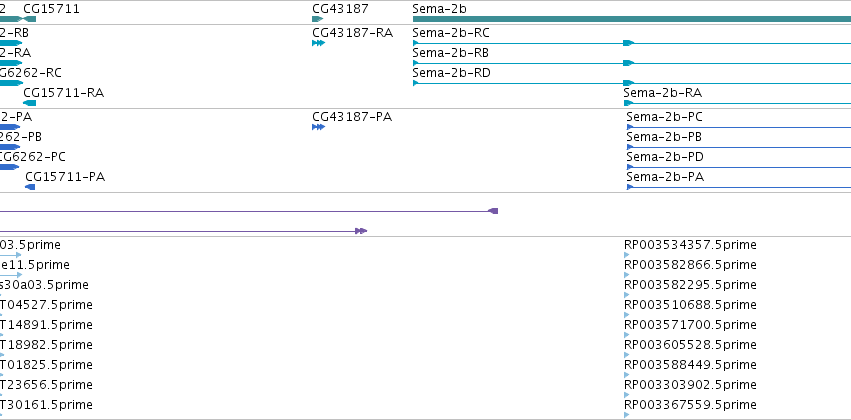
Task: Select RP003303902.5prime feature label
Action: (690, 385)
